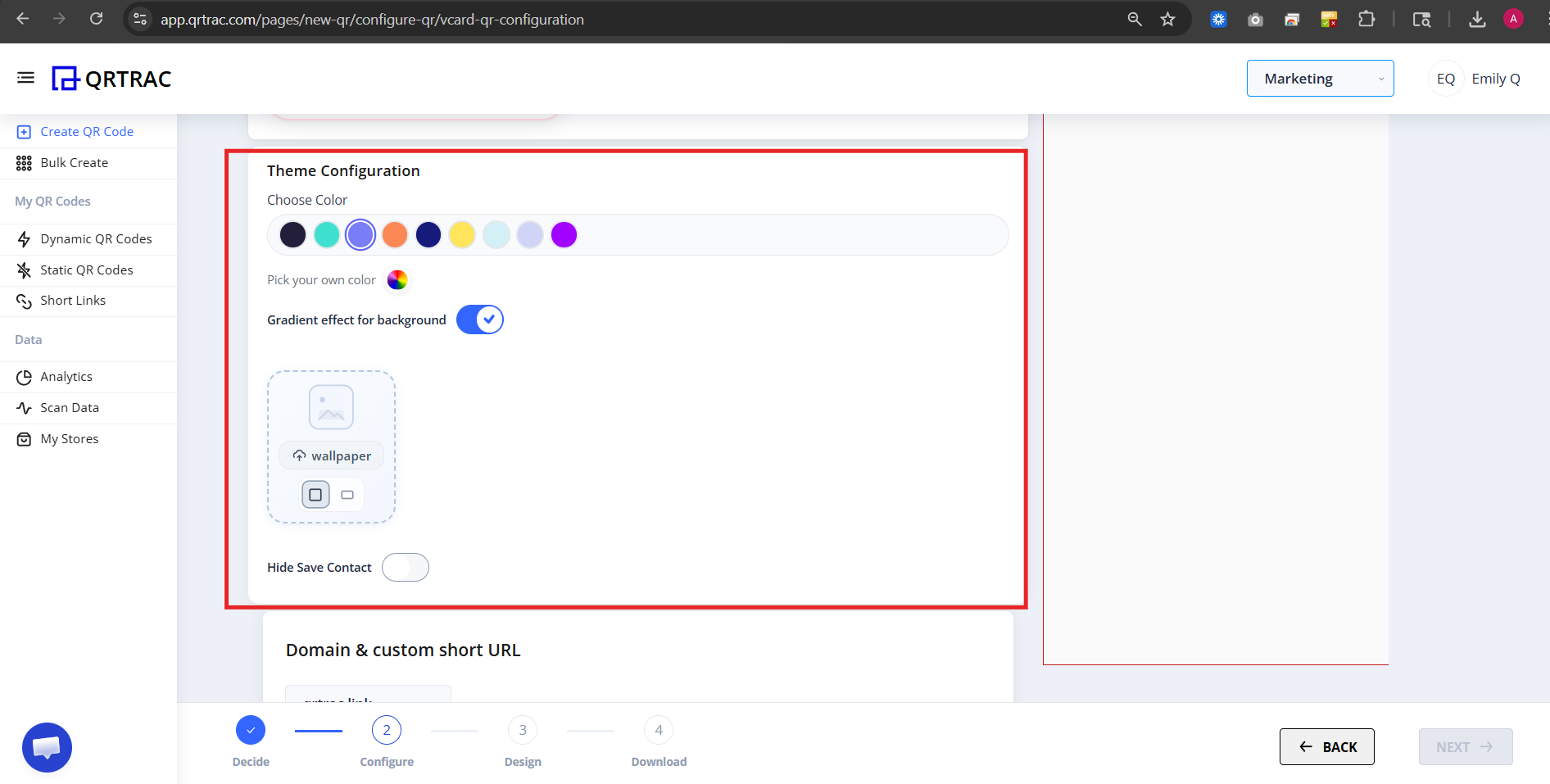Jump to the Download step
1550x784 pixels.
[658, 729]
